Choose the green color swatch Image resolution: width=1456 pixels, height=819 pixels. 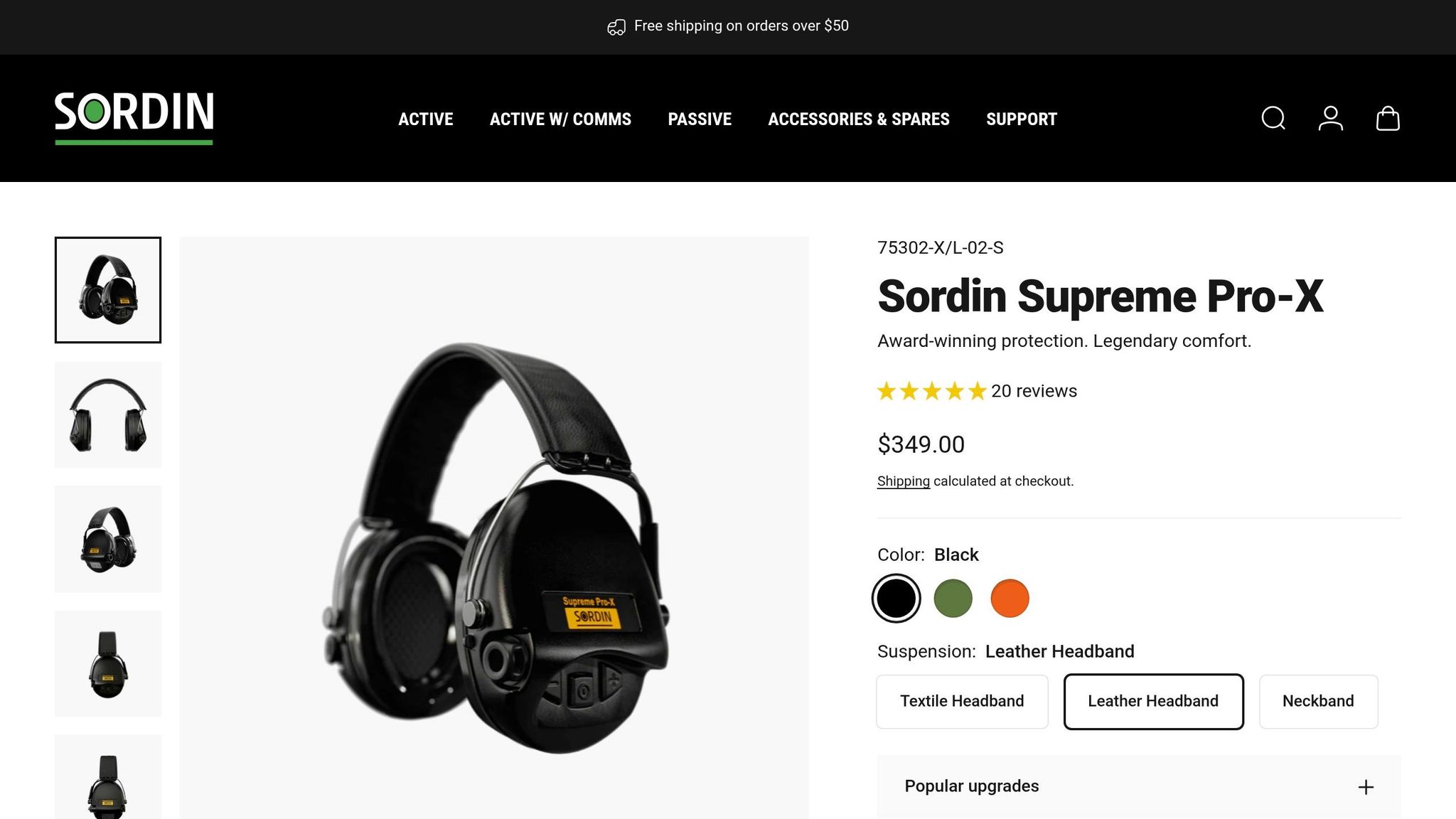[953, 598]
